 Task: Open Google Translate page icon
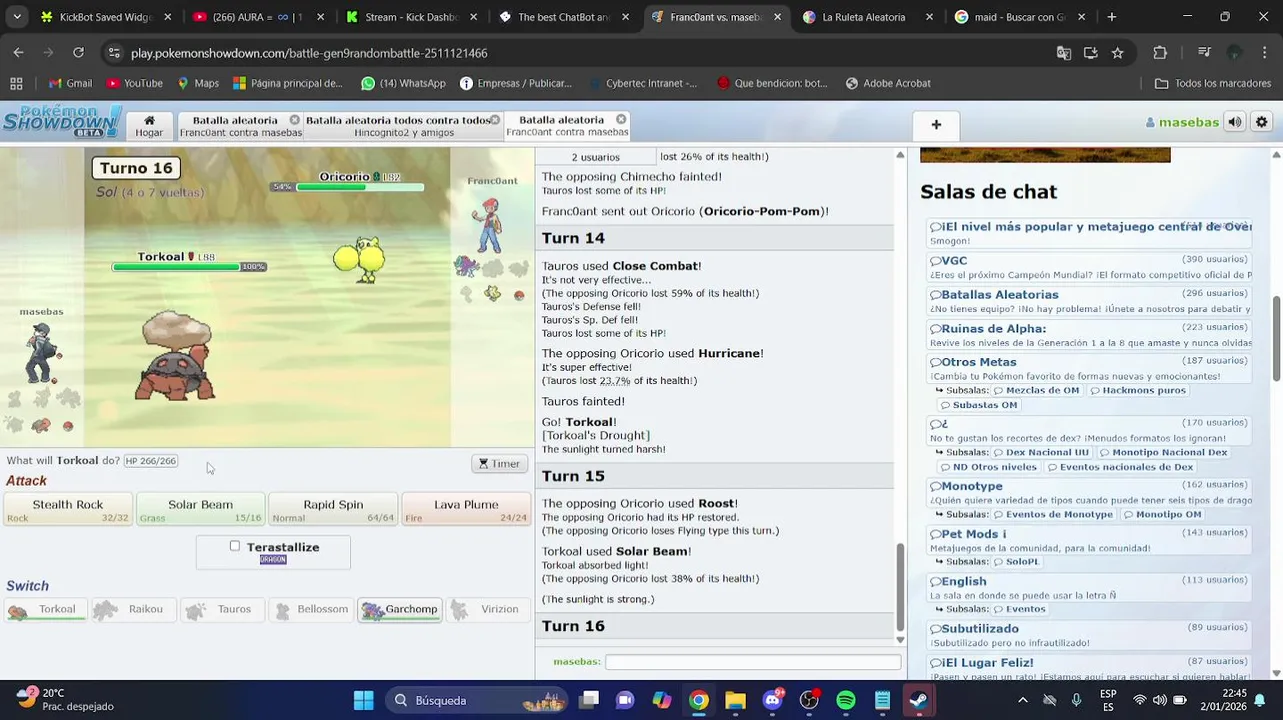click(x=1064, y=53)
